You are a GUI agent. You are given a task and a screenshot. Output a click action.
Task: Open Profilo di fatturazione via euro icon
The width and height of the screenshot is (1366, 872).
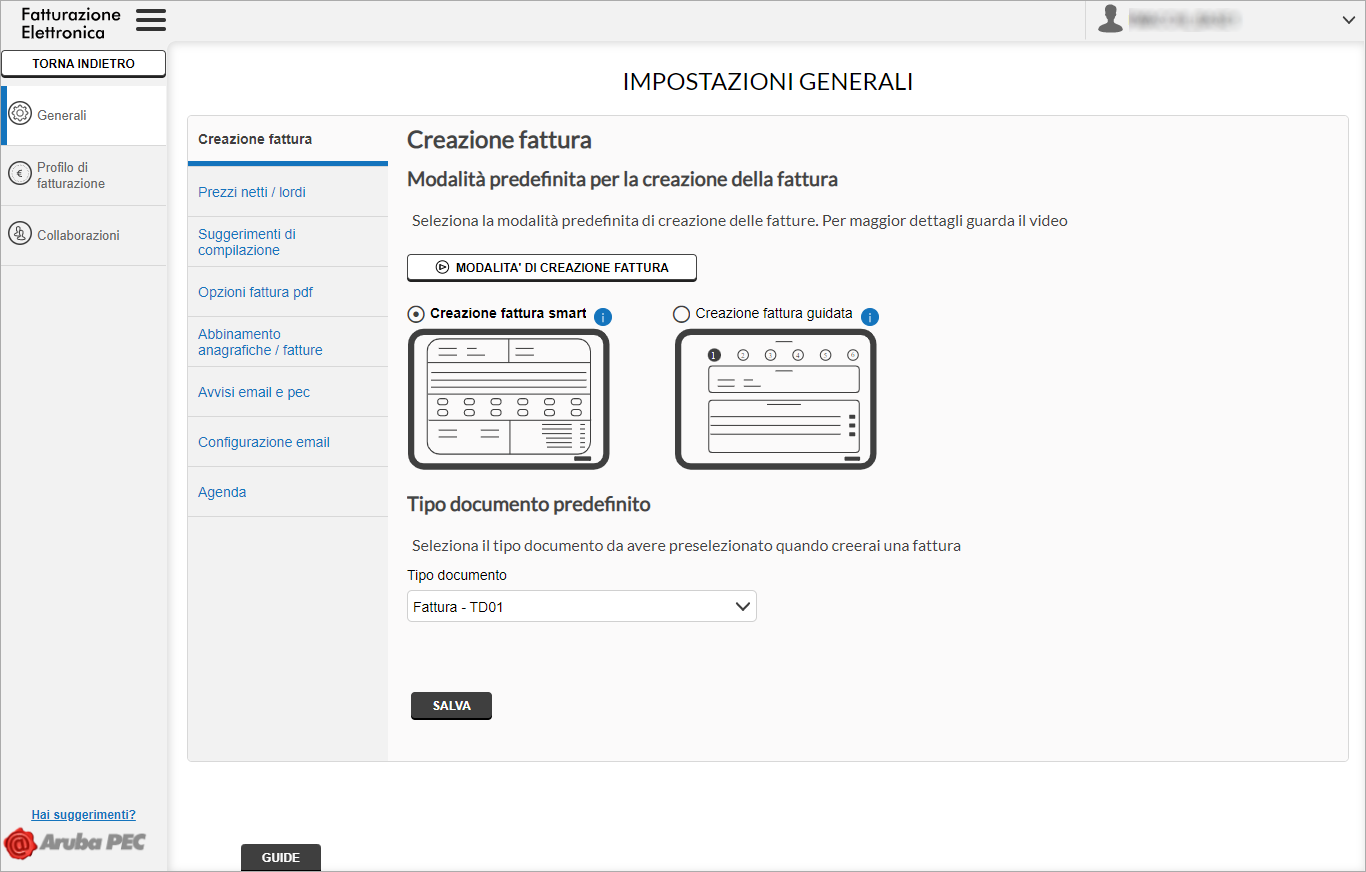coord(20,175)
